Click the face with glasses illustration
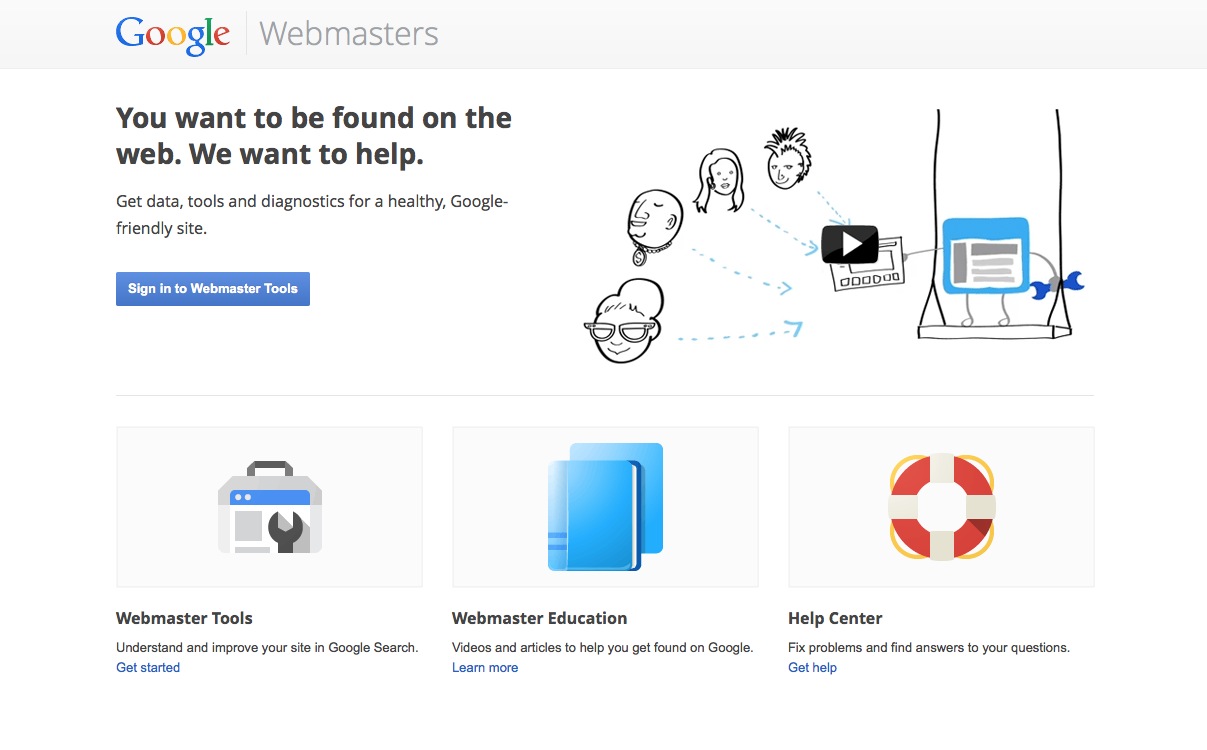Viewport: 1207px width, 750px height. point(624,322)
